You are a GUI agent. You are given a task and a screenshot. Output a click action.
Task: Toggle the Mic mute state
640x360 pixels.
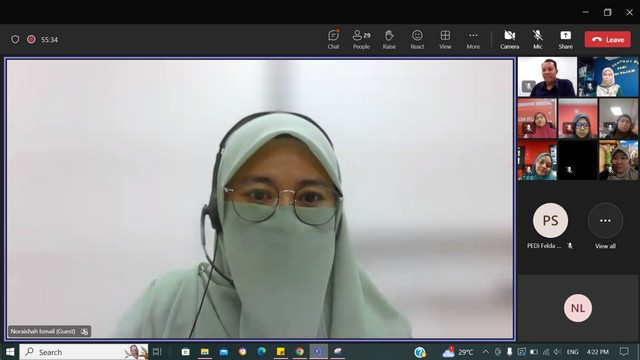538,40
